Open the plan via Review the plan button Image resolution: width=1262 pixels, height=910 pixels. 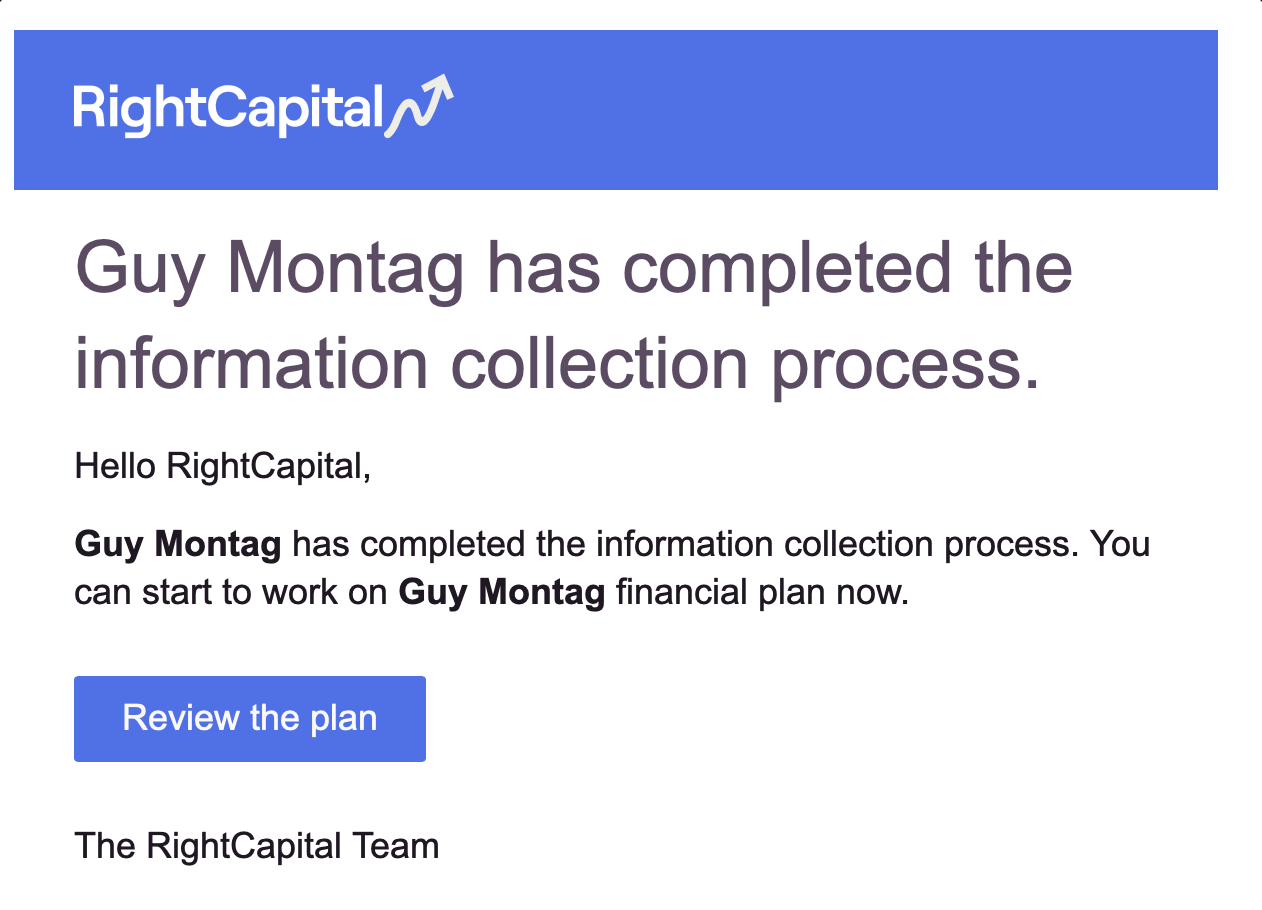point(250,718)
